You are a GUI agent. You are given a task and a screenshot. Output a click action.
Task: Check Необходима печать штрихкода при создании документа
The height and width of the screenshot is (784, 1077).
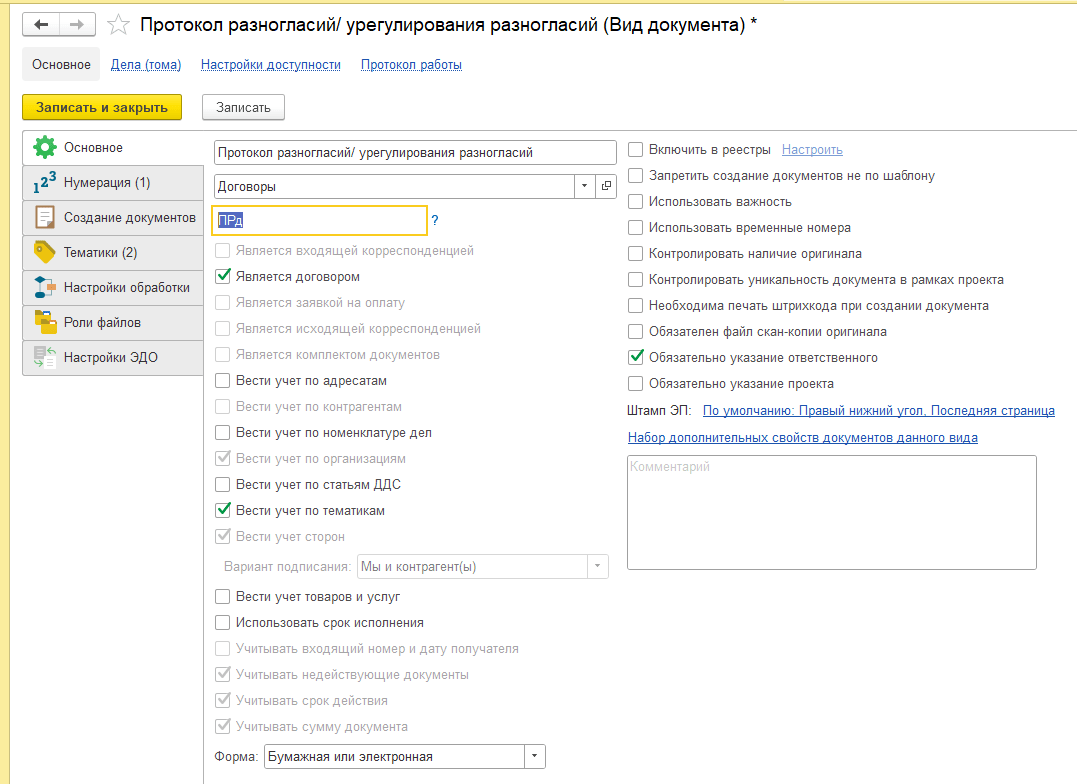click(635, 306)
